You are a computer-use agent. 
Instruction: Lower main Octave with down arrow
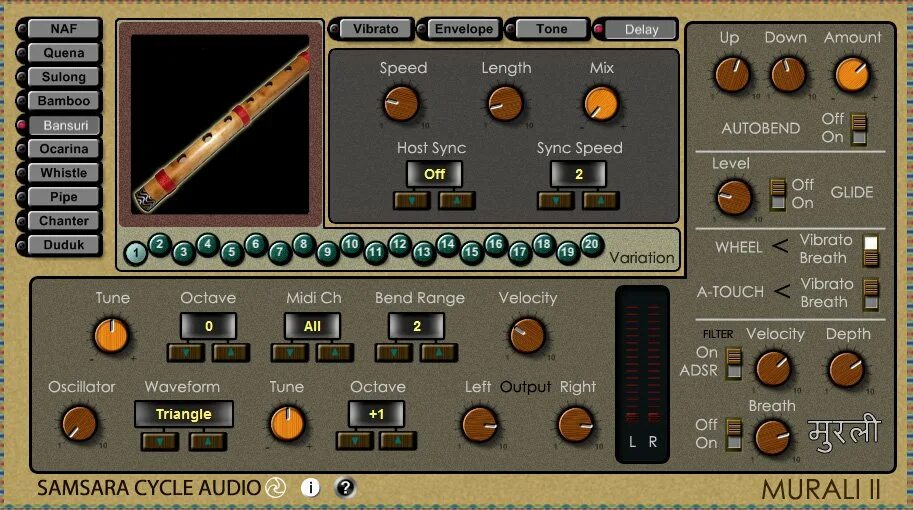pyautogui.click(x=186, y=352)
